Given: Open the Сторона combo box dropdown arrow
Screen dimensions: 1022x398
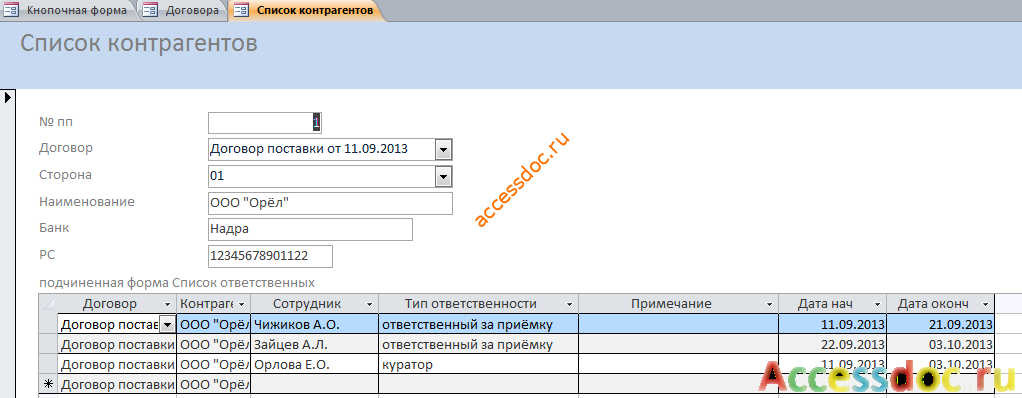Looking at the screenshot, I should tap(443, 176).
